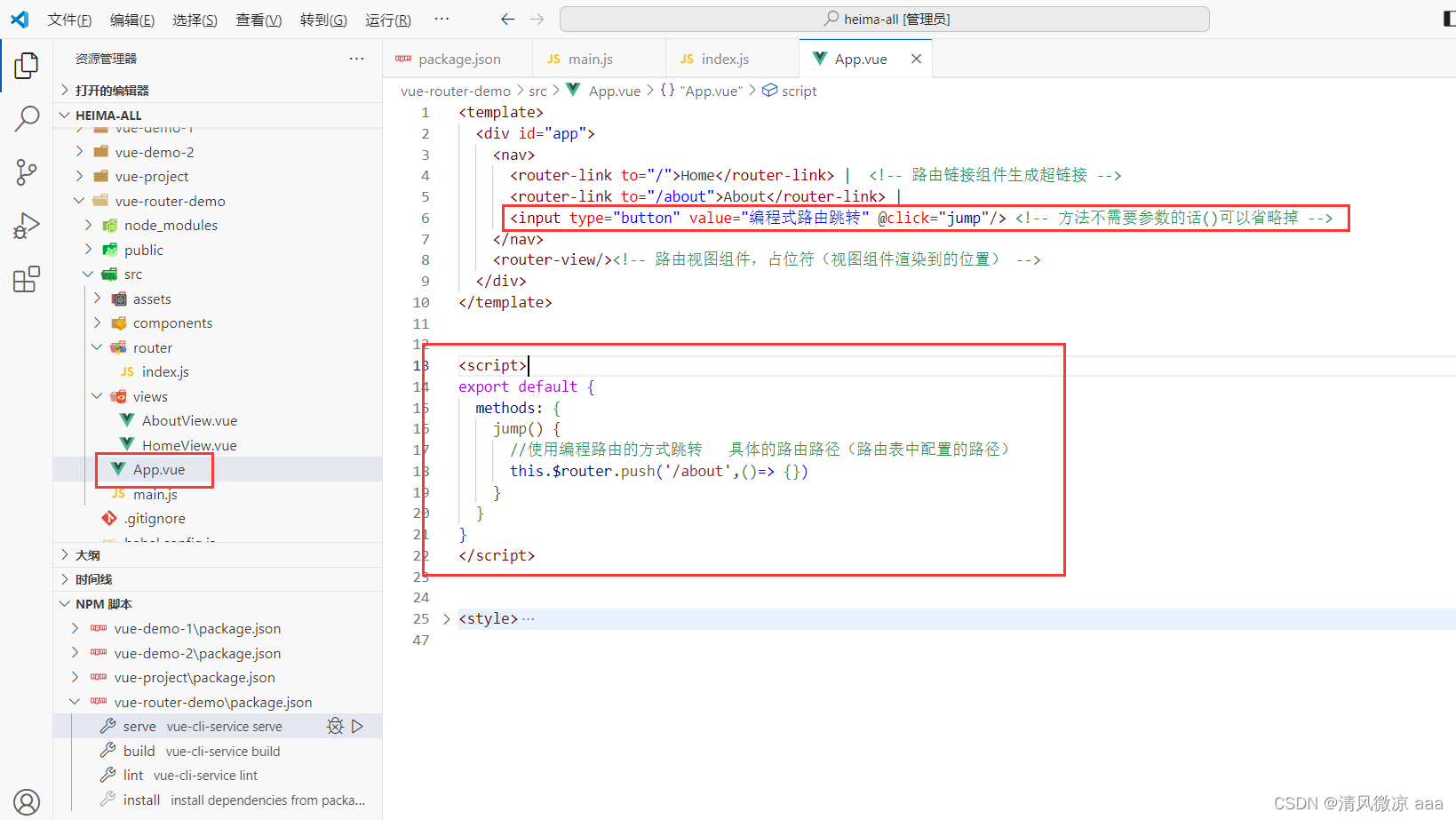Image resolution: width=1456 pixels, height=820 pixels.
Task: Collapse the views folder
Action: (x=218, y=396)
